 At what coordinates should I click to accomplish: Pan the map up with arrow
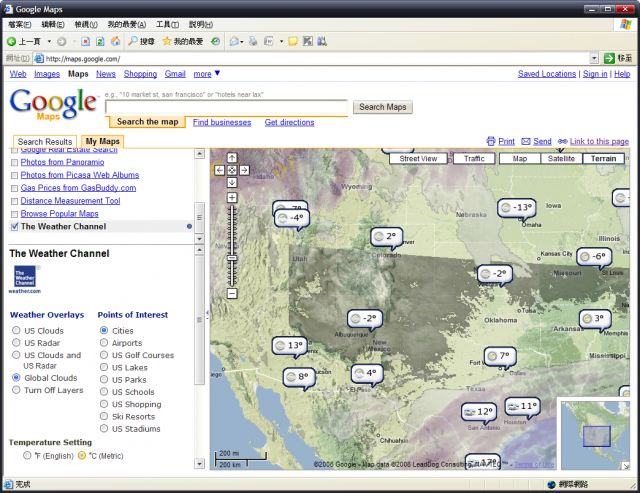click(232, 158)
